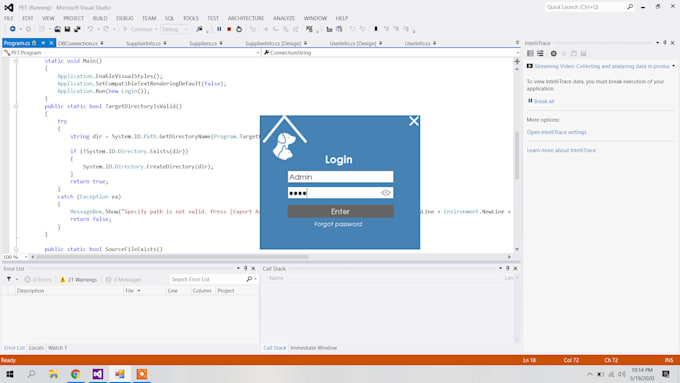680x383 pixels.
Task: Click the Save floppy disk toolbar icon
Action: click(x=67, y=29)
